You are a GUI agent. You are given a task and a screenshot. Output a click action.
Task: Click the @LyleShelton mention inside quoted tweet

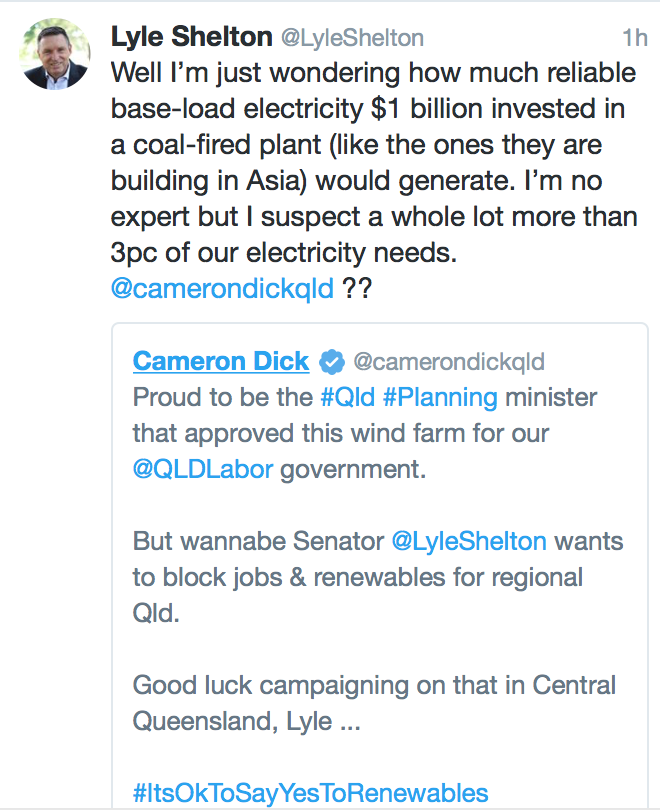pos(469,541)
